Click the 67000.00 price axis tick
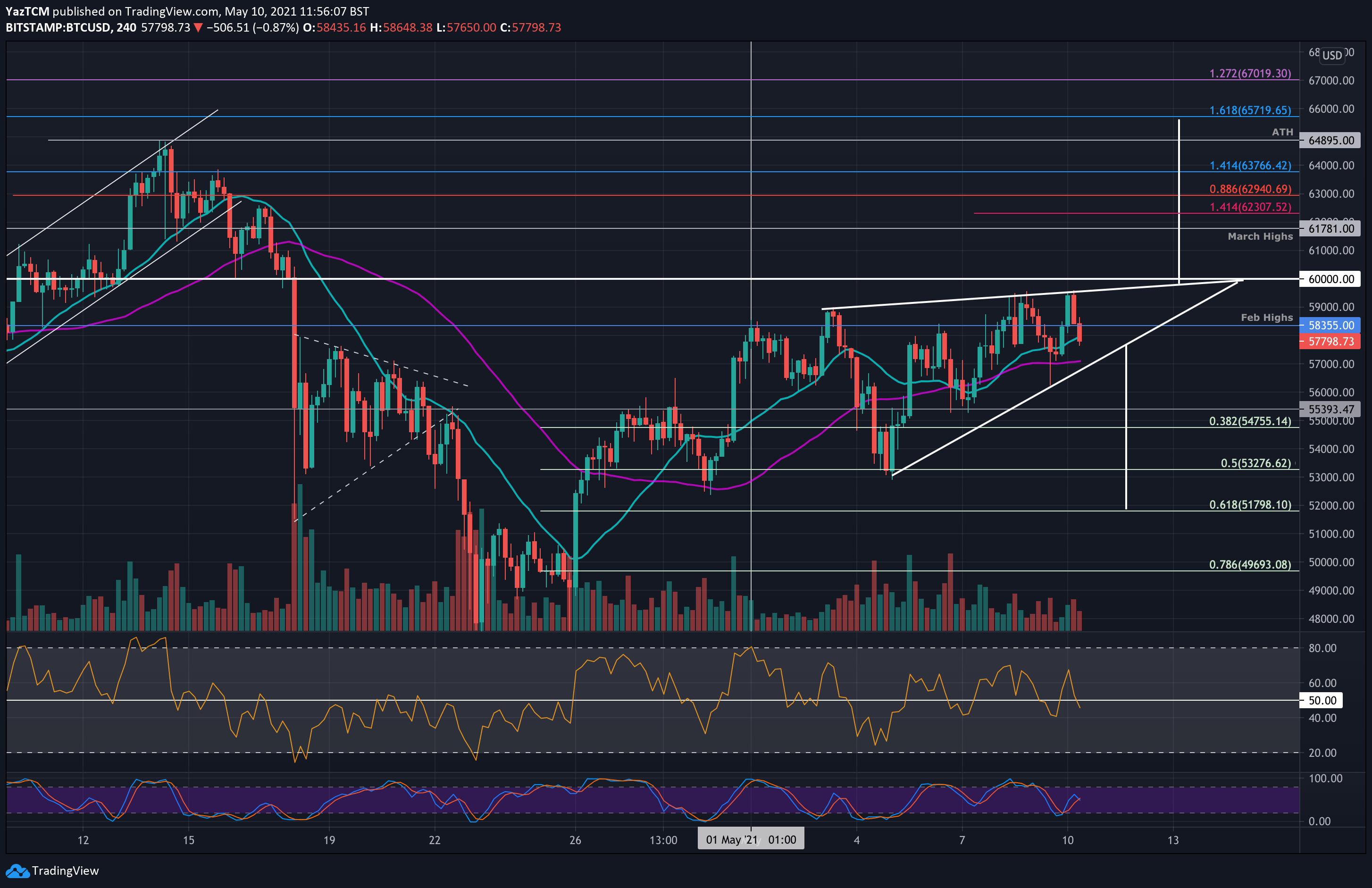The width and height of the screenshot is (1372, 888). tap(1331, 81)
